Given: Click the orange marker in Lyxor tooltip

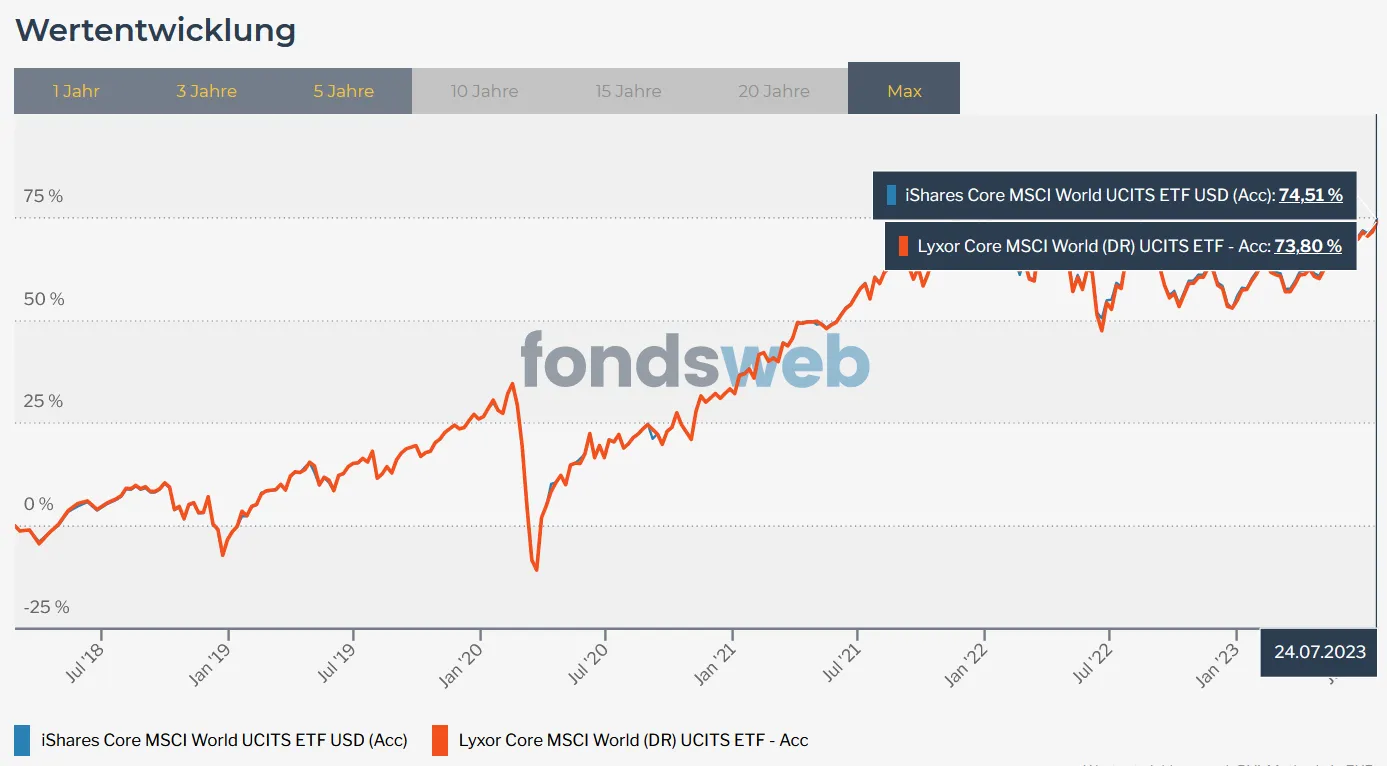Looking at the screenshot, I should 903,246.
